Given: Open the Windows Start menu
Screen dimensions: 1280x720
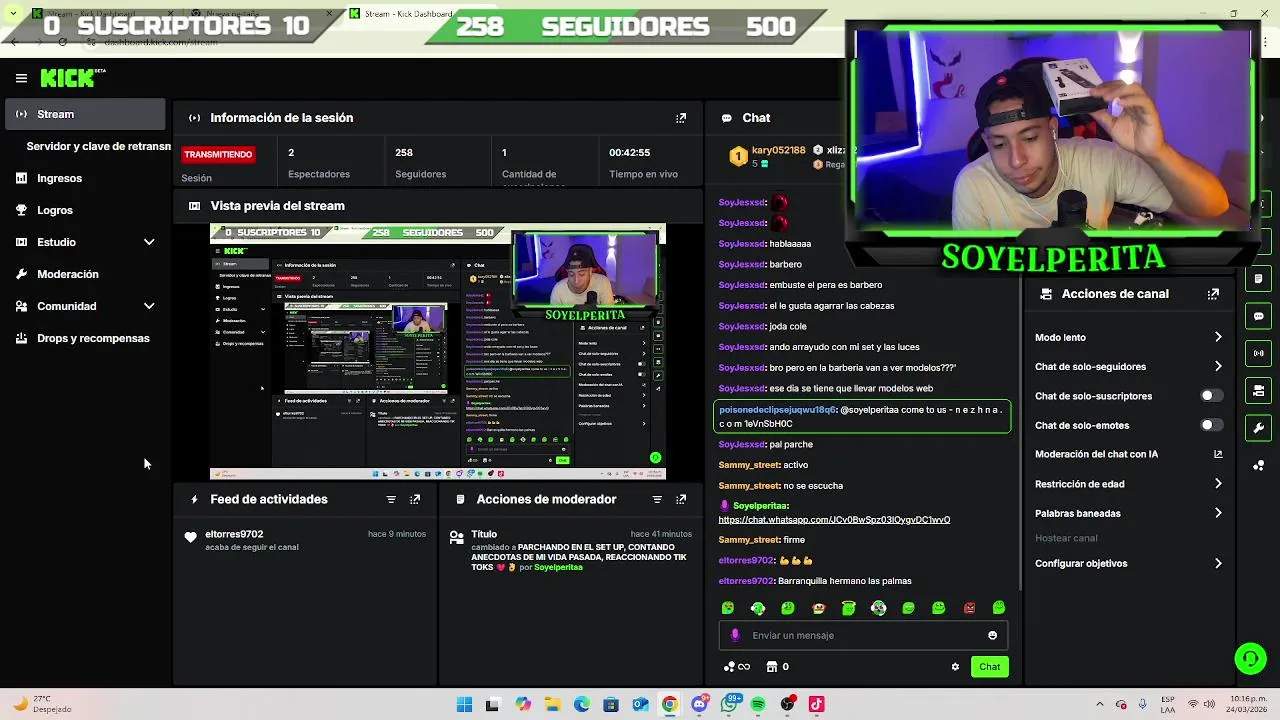Looking at the screenshot, I should [x=464, y=704].
